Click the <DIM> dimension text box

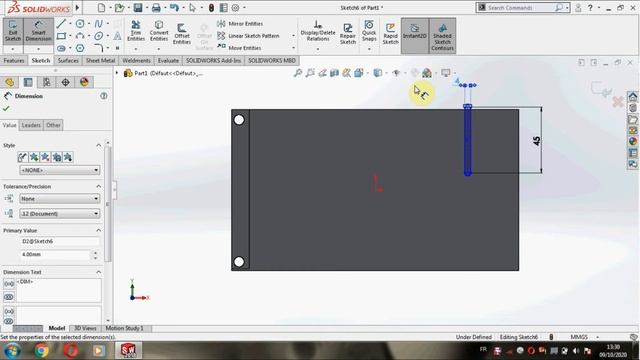coord(58,290)
